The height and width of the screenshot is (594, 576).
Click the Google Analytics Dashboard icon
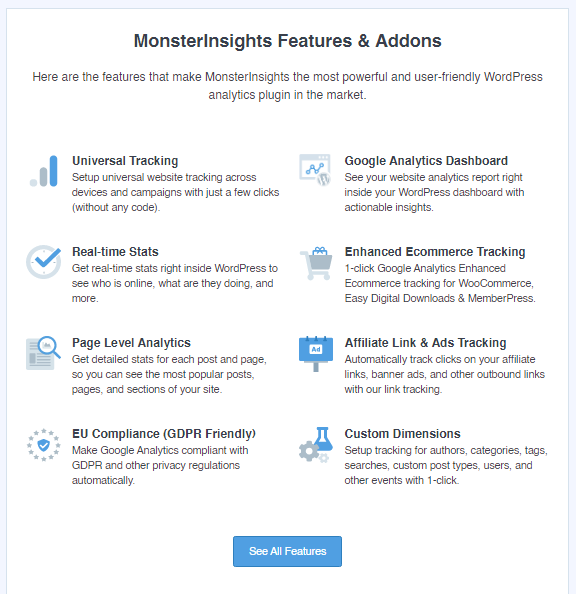315,170
